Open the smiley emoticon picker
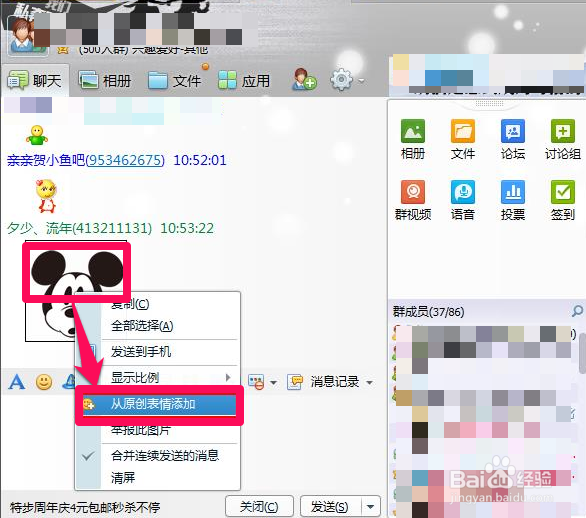The height and width of the screenshot is (518, 586). [x=44, y=382]
